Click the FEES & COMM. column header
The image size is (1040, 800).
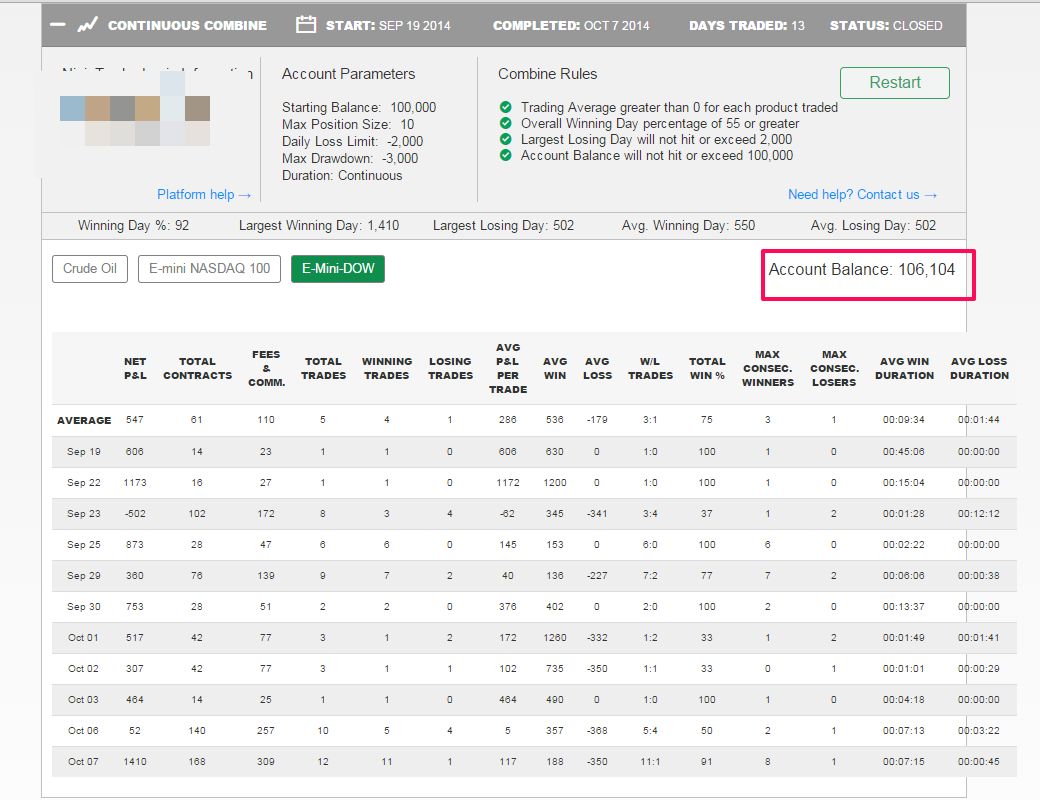[267, 368]
